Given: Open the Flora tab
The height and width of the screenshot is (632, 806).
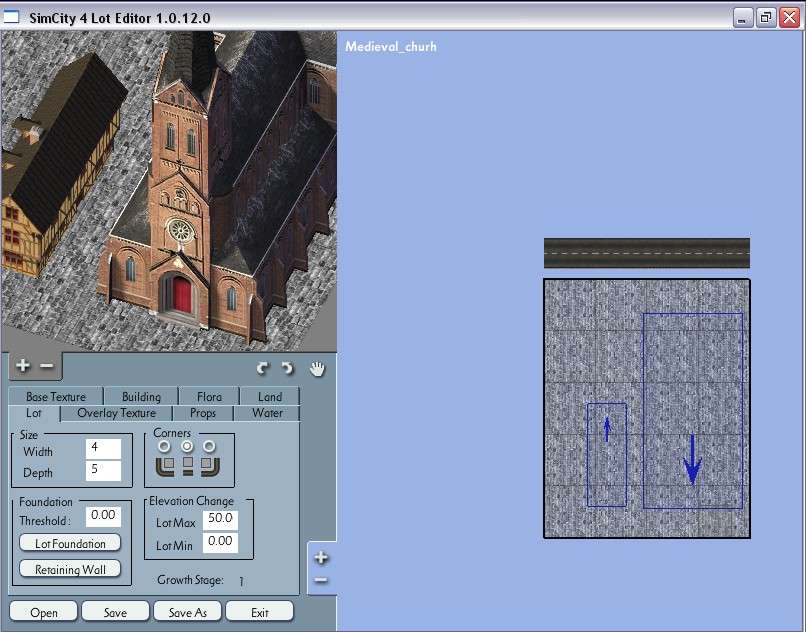Looking at the screenshot, I should point(209,396).
